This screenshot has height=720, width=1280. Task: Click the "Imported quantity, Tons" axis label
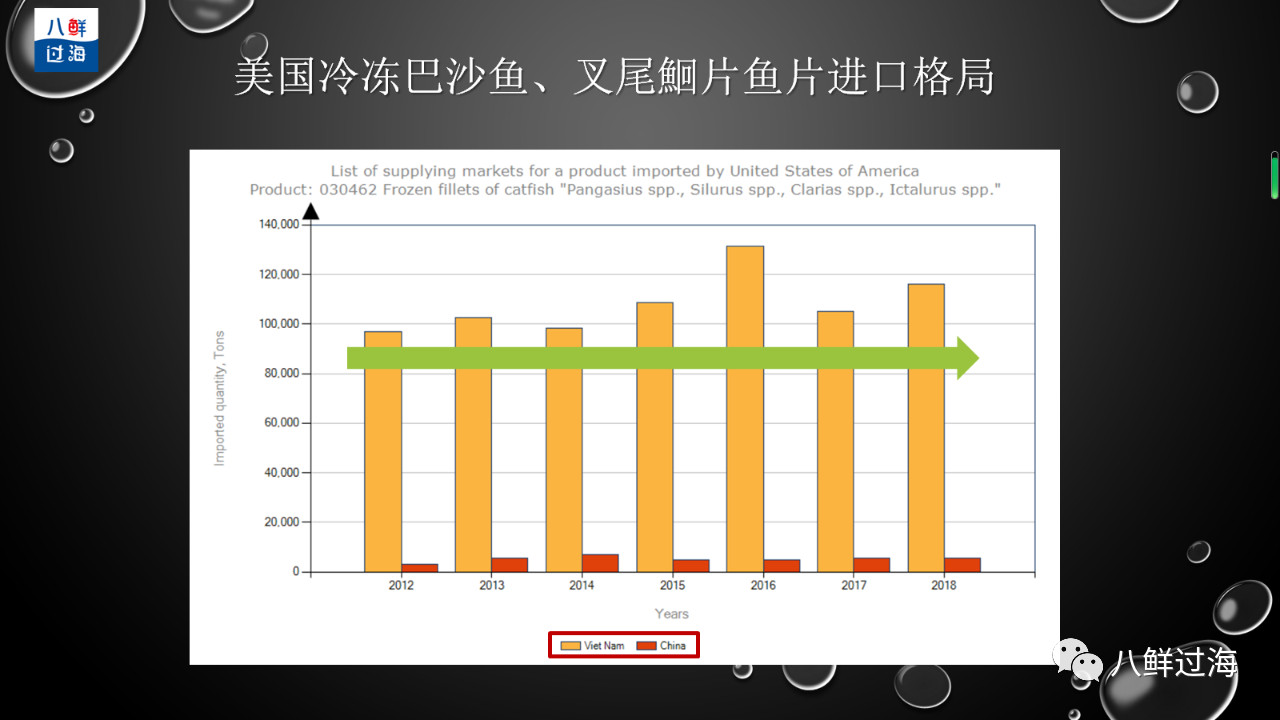pyautogui.click(x=220, y=398)
